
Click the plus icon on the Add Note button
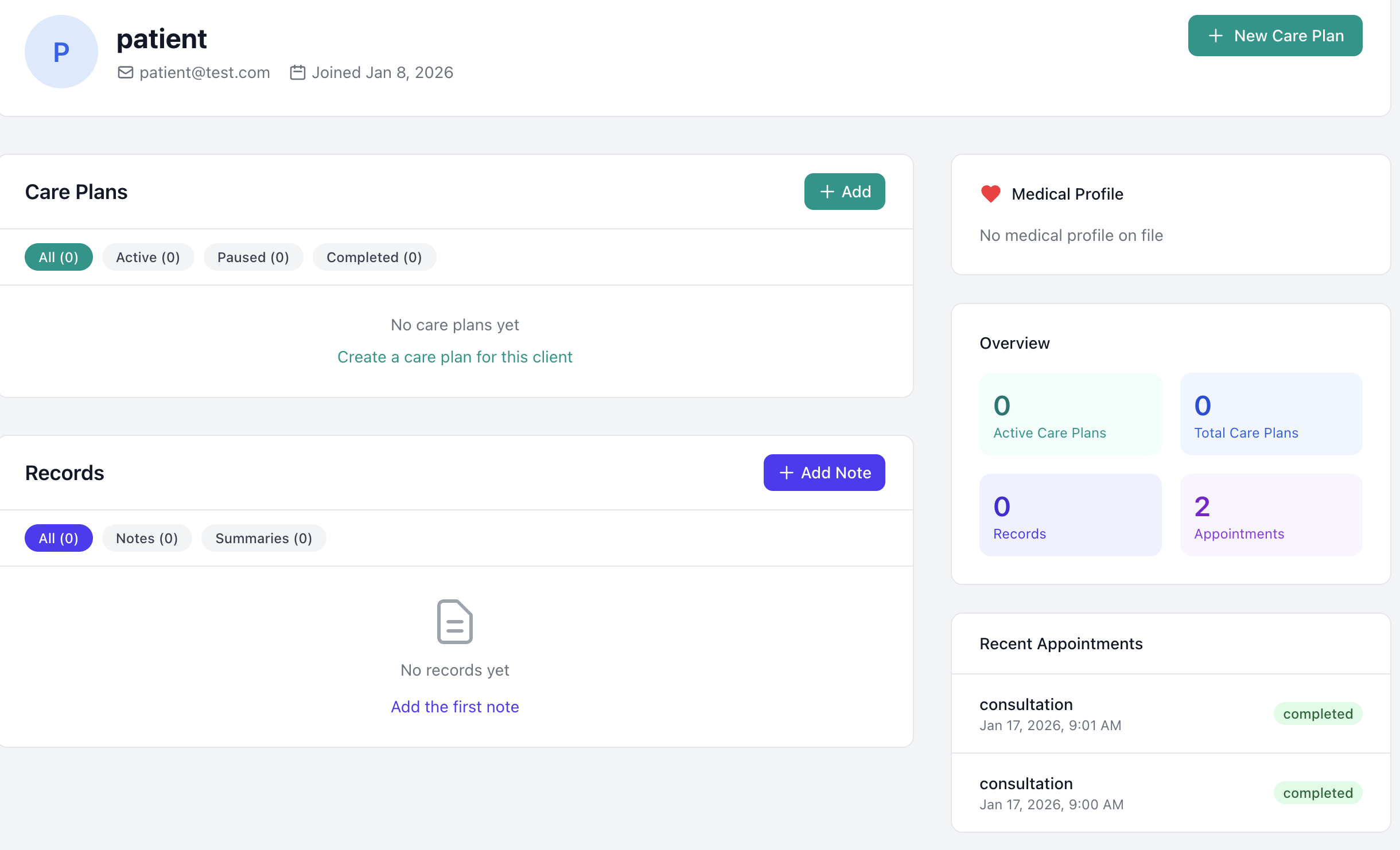coord(785,473)
